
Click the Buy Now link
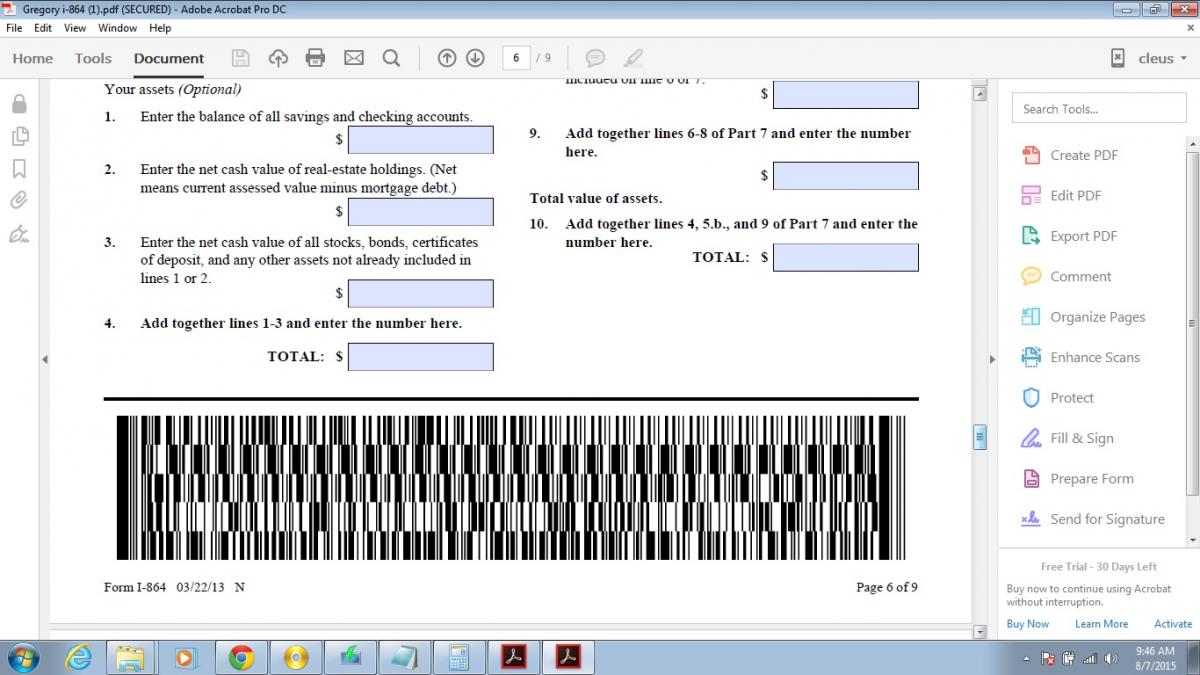1028,624
